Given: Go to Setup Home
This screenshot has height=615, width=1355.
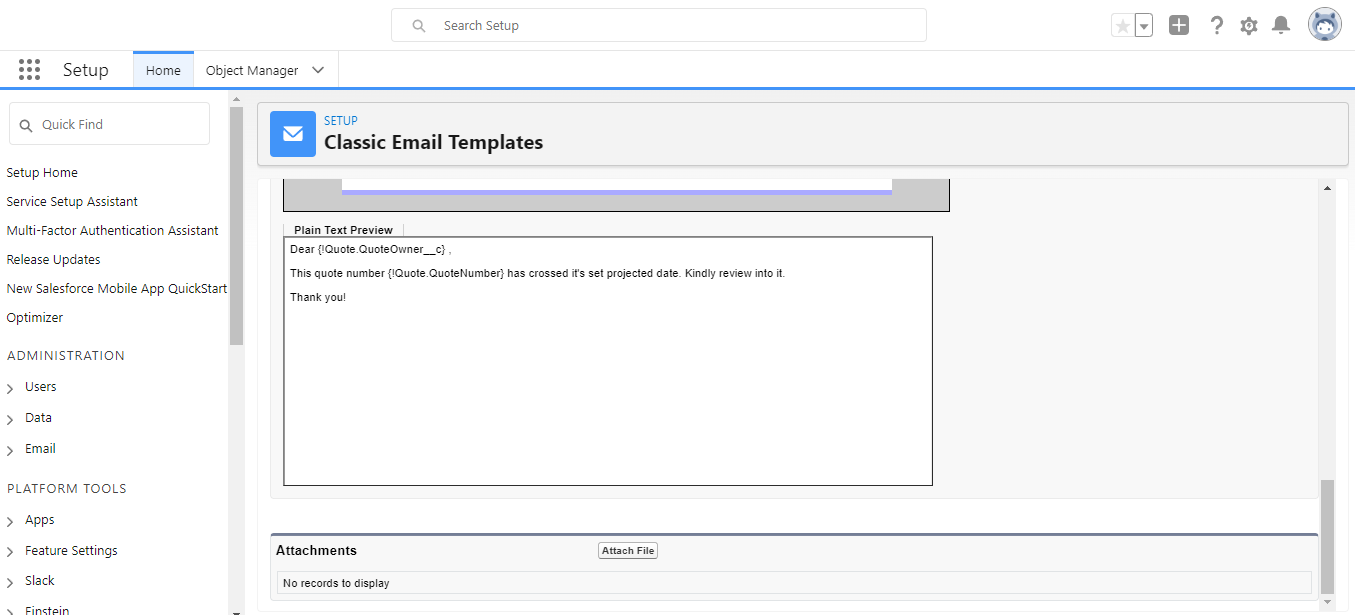Looking at the screenshot, I should click(42, 173).
